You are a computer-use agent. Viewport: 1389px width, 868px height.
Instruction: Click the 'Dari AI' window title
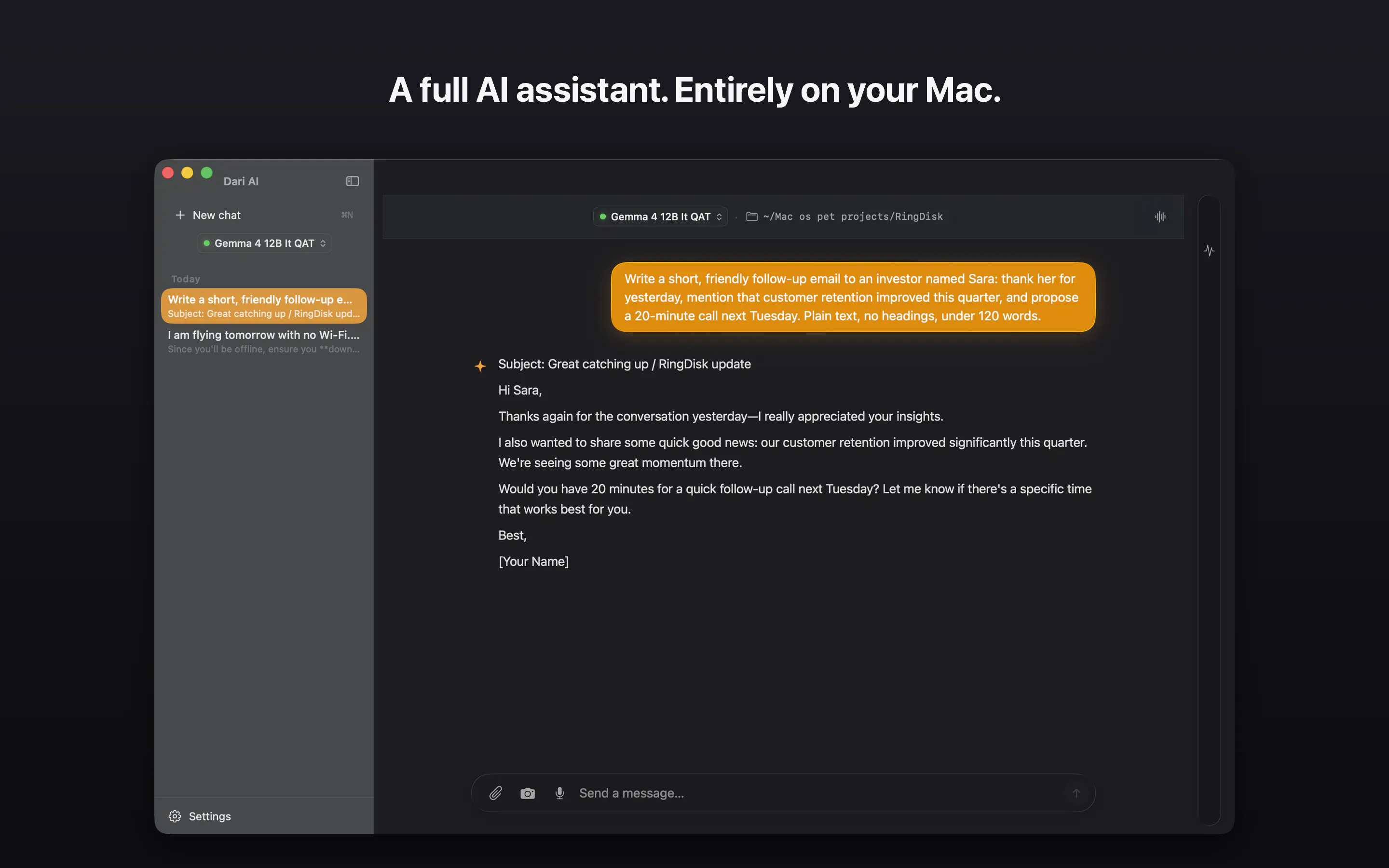coord(241,181)
